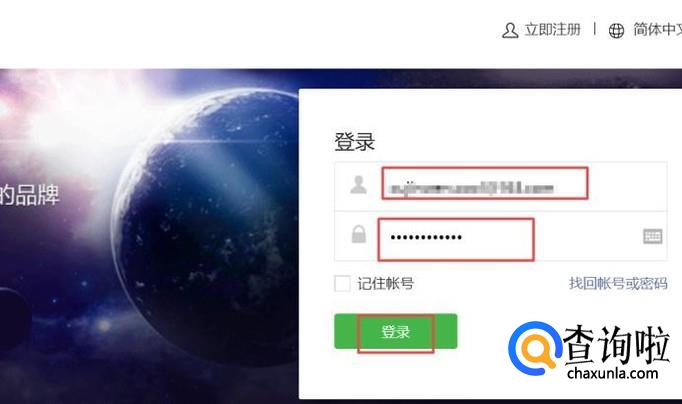Click the chaxunla.com watermark text

[612, 373]
